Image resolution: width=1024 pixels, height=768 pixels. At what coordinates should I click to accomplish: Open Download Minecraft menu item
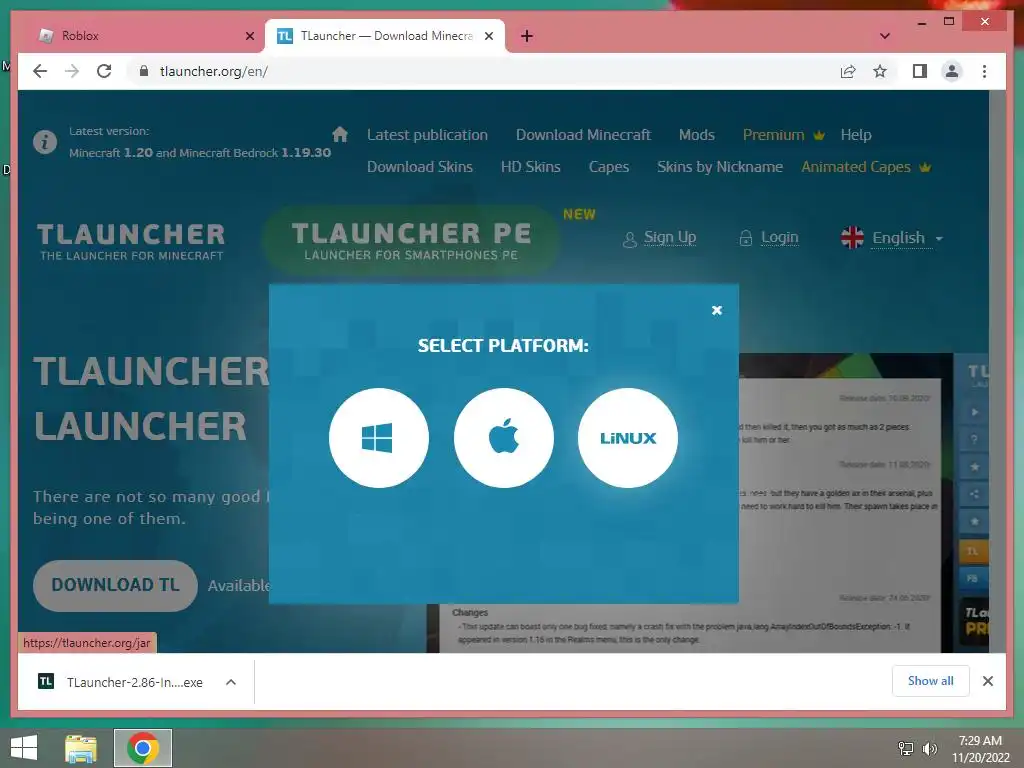point(583,135)
